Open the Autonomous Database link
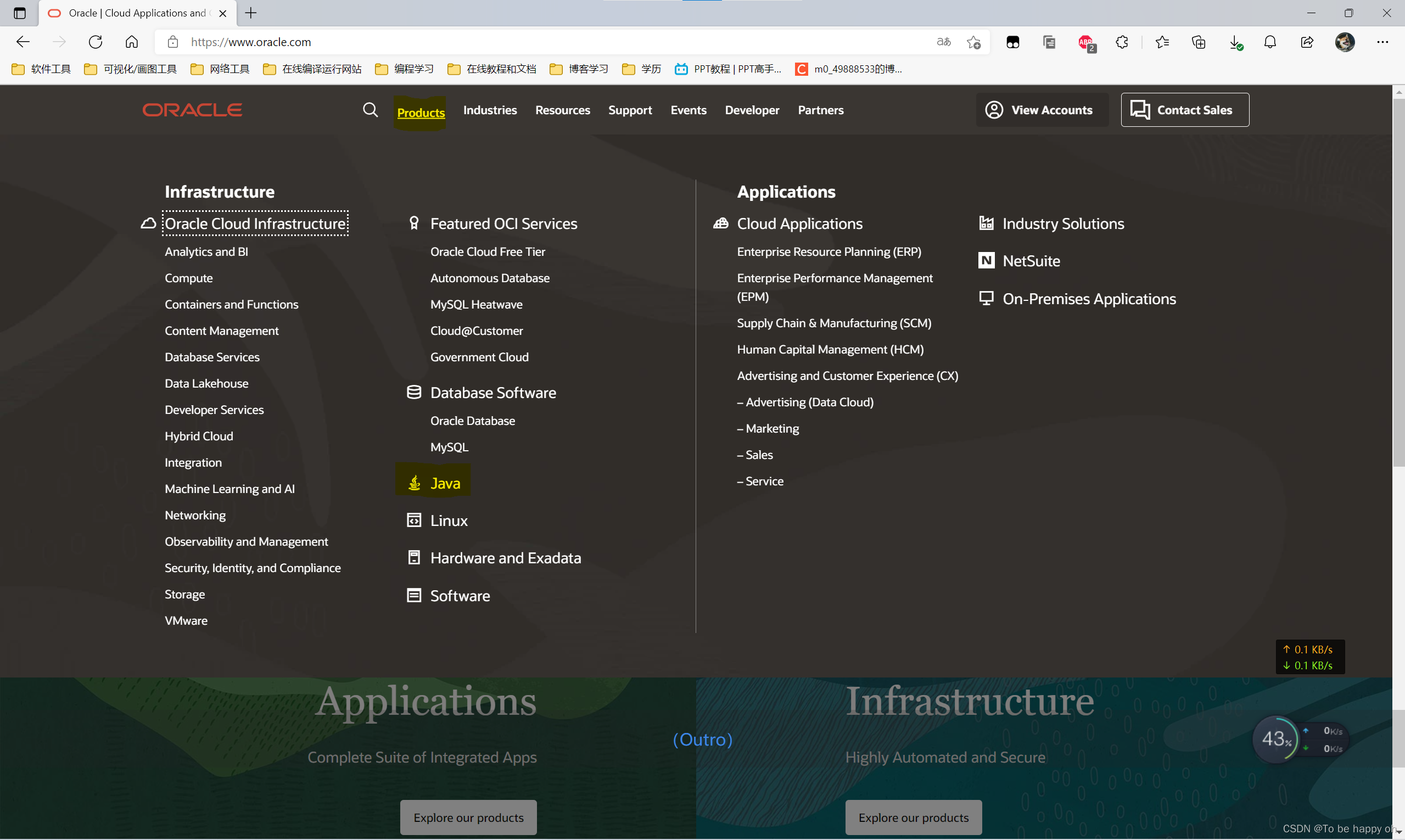1405x840 pixels. click(490, 278)
